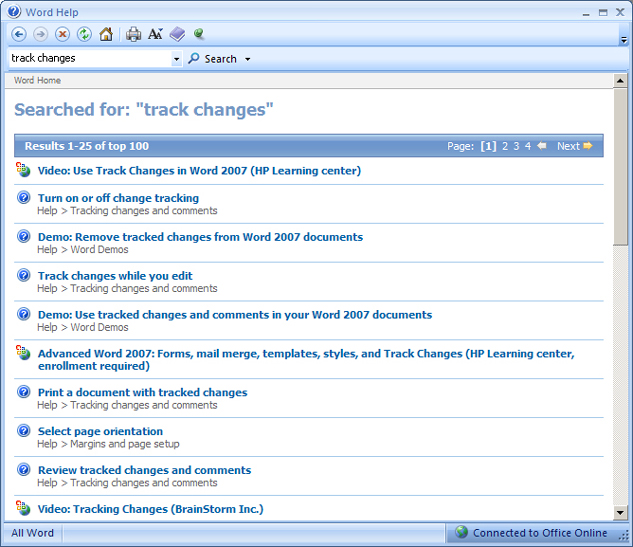Open the search history dropdown arrow
Image resolution: width=633 pixels, height=547 pixels.
(x=176, y=59)
